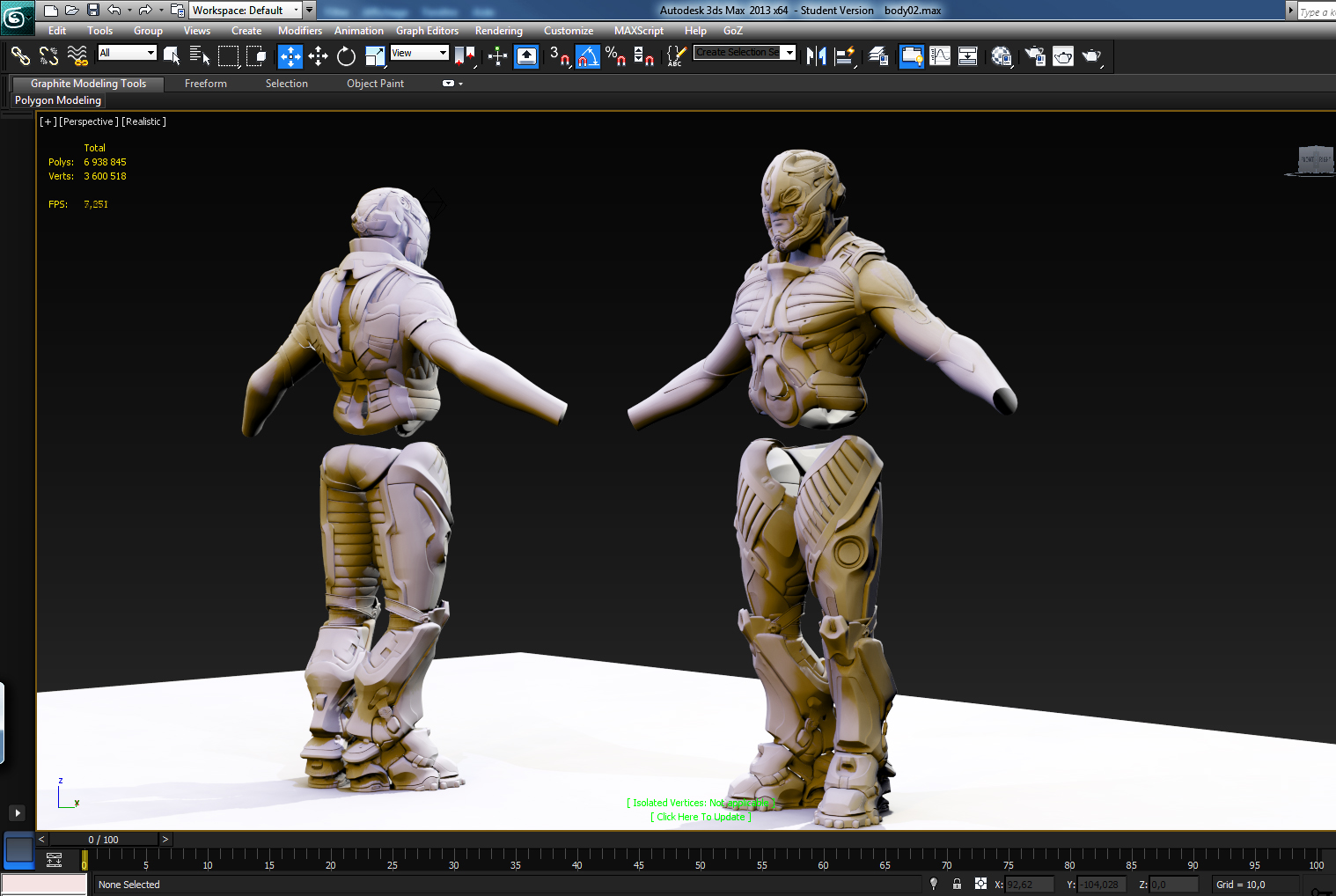
Task: Click the Polygon Modeling panel button
Action: point(58,100)
